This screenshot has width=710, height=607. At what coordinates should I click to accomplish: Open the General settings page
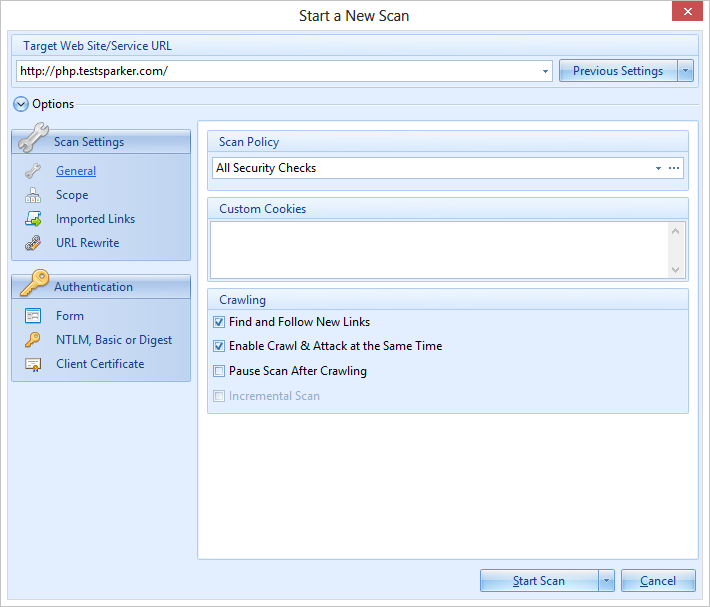(x=76, y=171)
